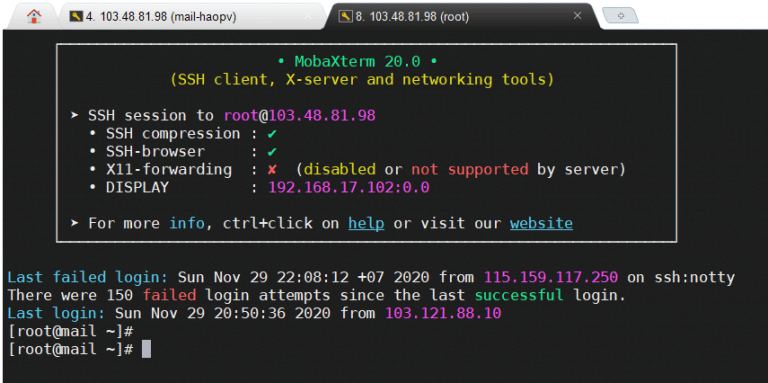
Task: Click the red X next to X11-forwarding
Action: [x=272, y=170]
